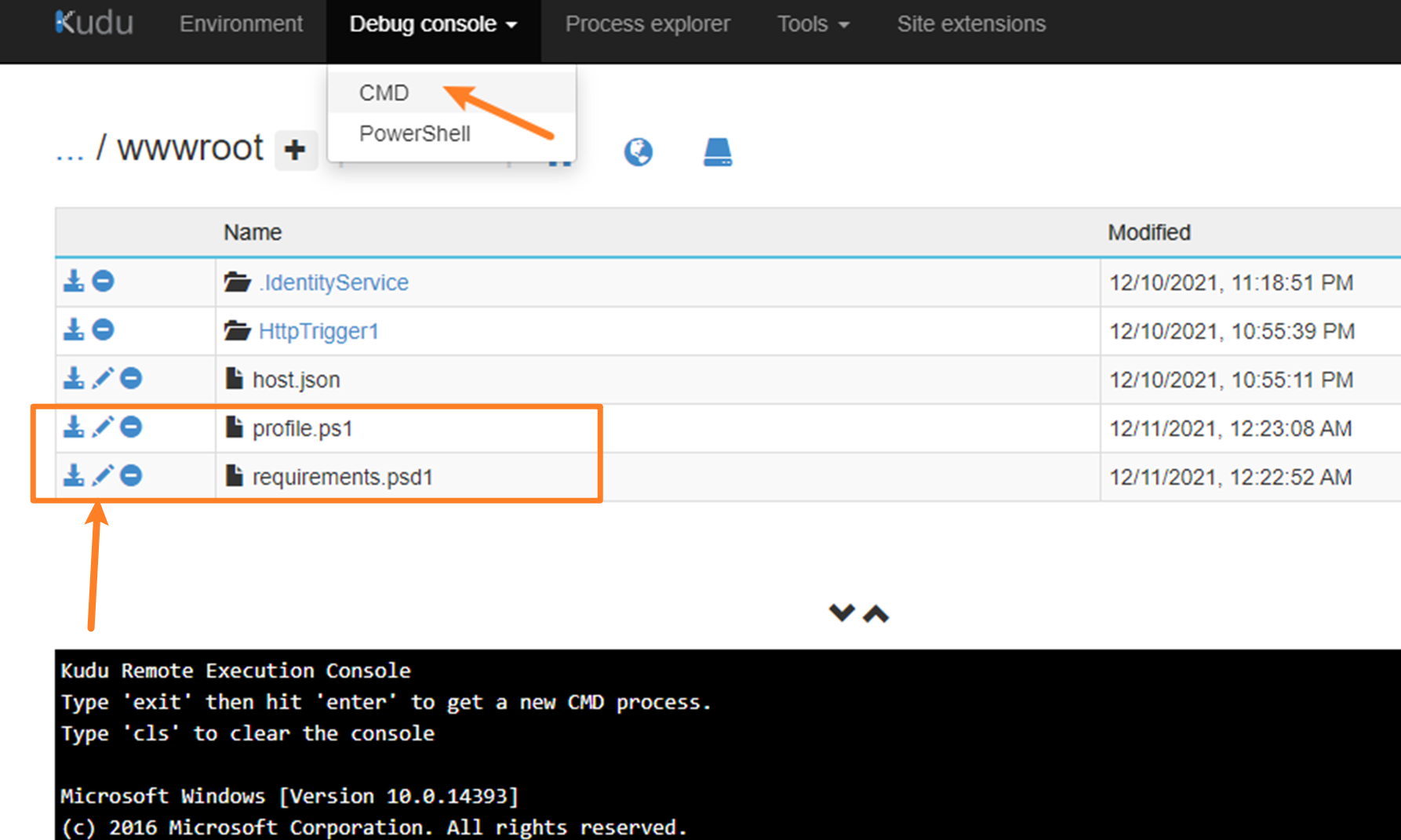Open the .IdentityService folder link
This screenshot has width=1401, height=840.
(x=334, y=282)
